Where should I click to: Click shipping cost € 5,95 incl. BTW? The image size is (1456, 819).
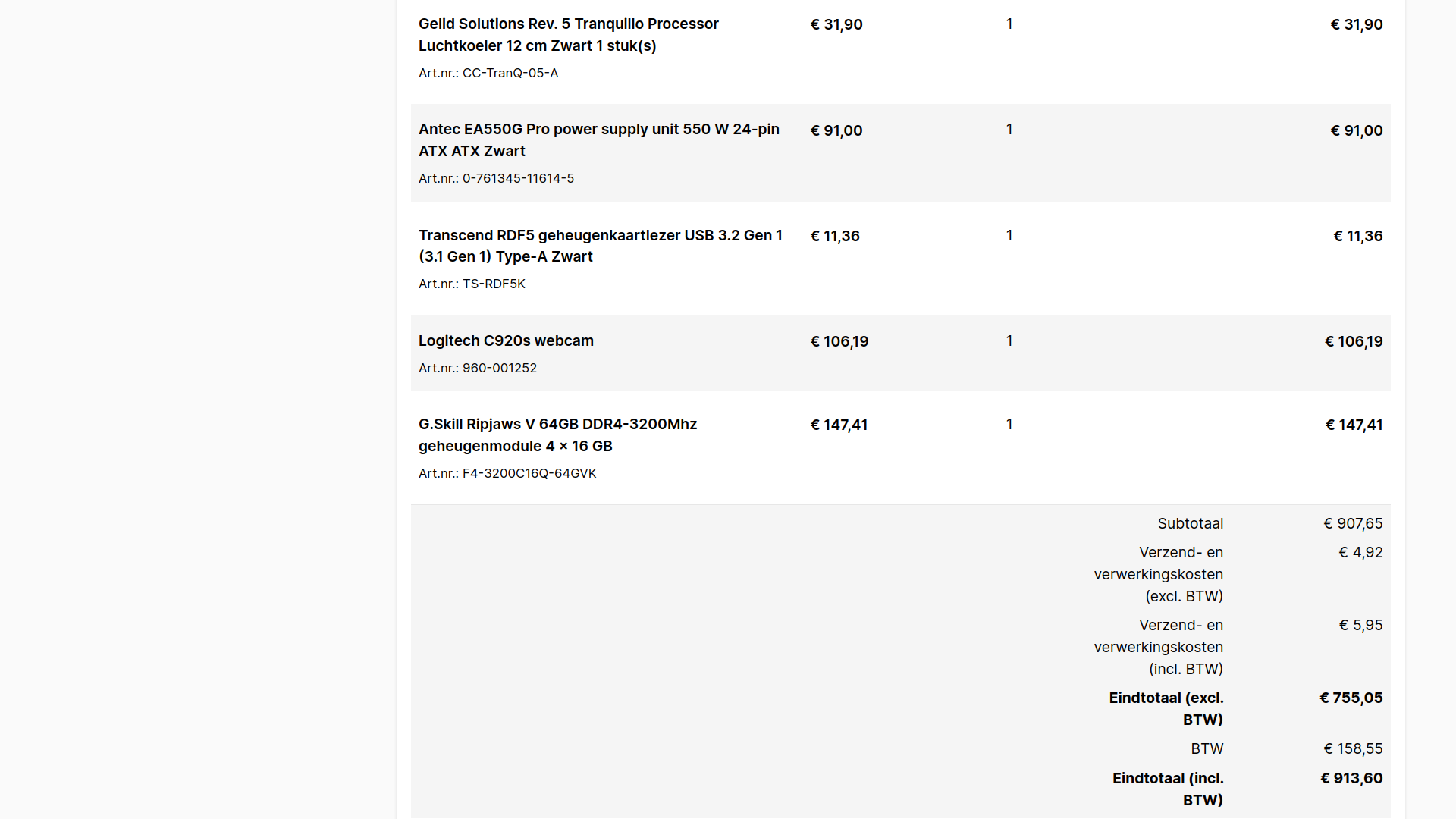1360,626
